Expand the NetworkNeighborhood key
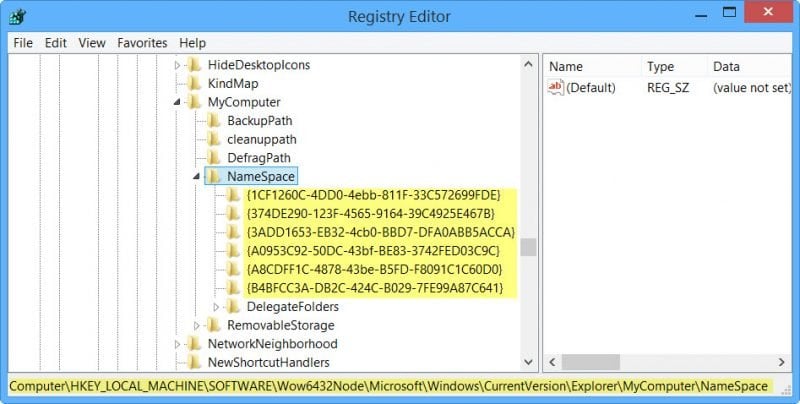This screenshot has width=800, height=404. [x=177, y=344]
